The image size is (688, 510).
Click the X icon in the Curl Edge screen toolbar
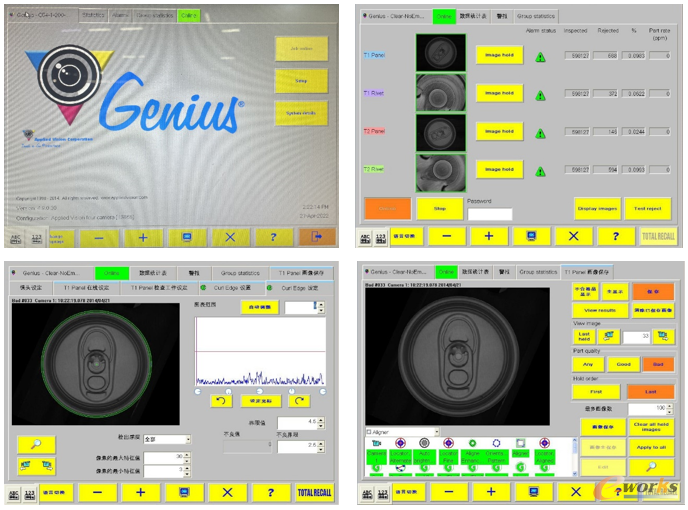[227, 492]
